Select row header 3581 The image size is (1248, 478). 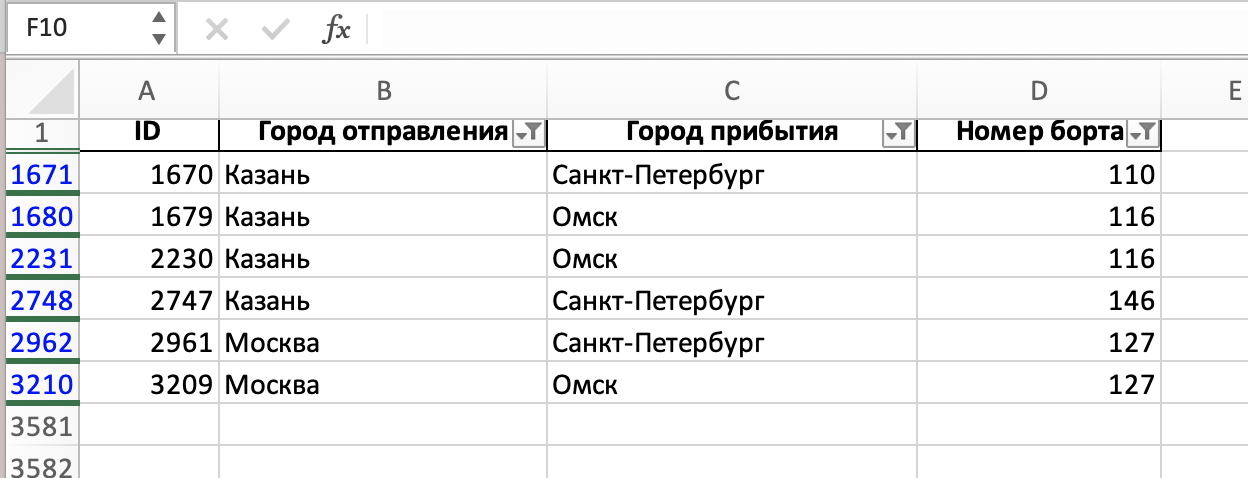tap(40, 427)
